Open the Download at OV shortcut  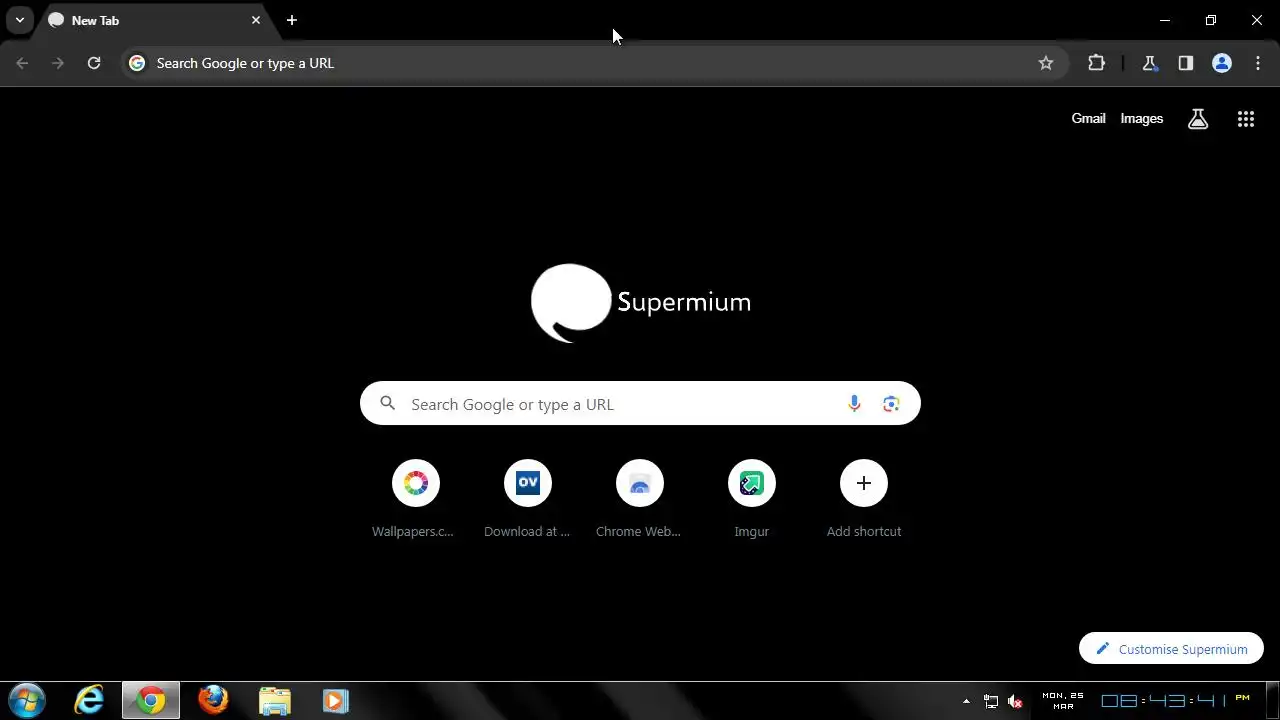(x=527, y=499)
